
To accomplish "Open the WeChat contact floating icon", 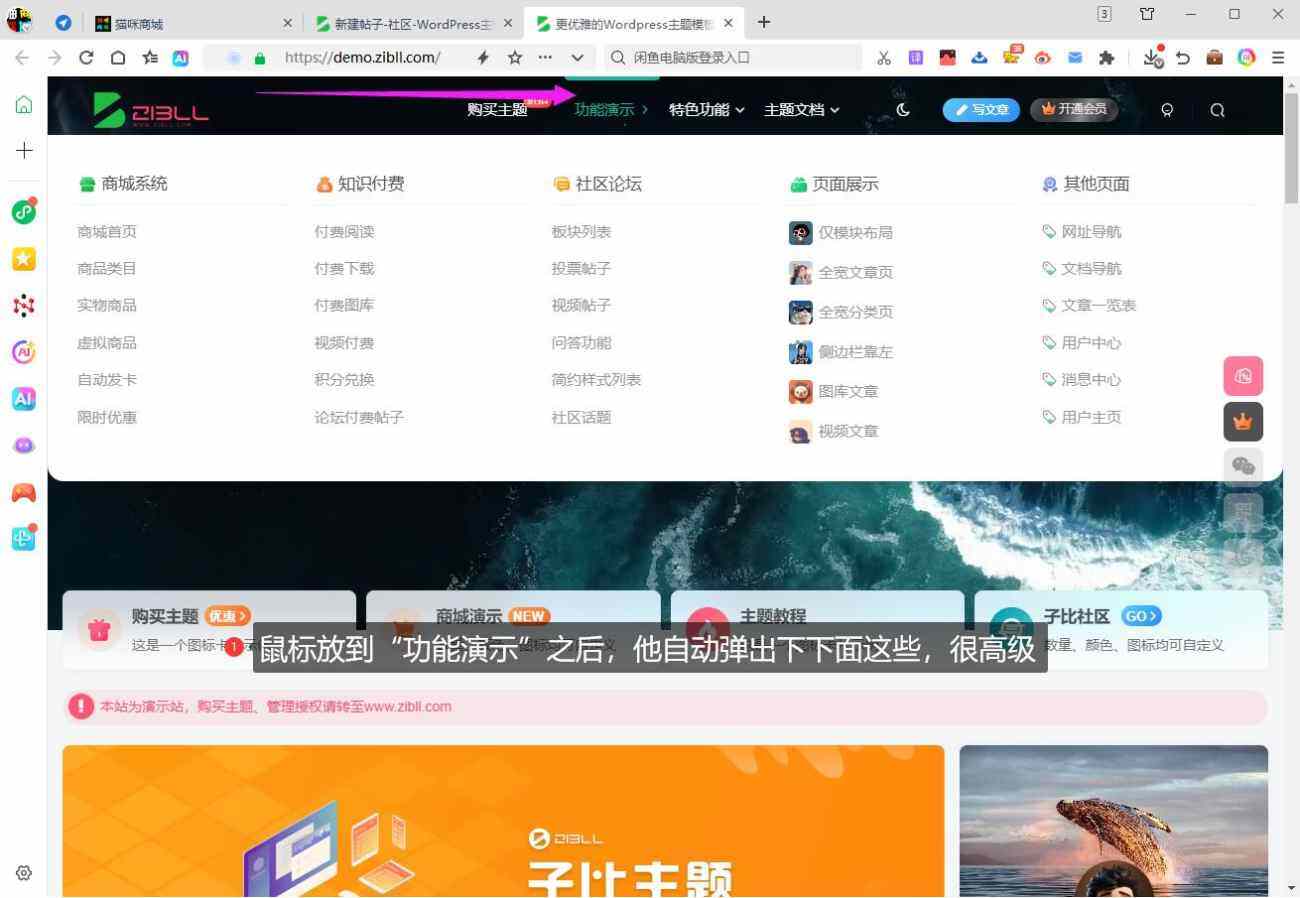I will point(1243,466).
